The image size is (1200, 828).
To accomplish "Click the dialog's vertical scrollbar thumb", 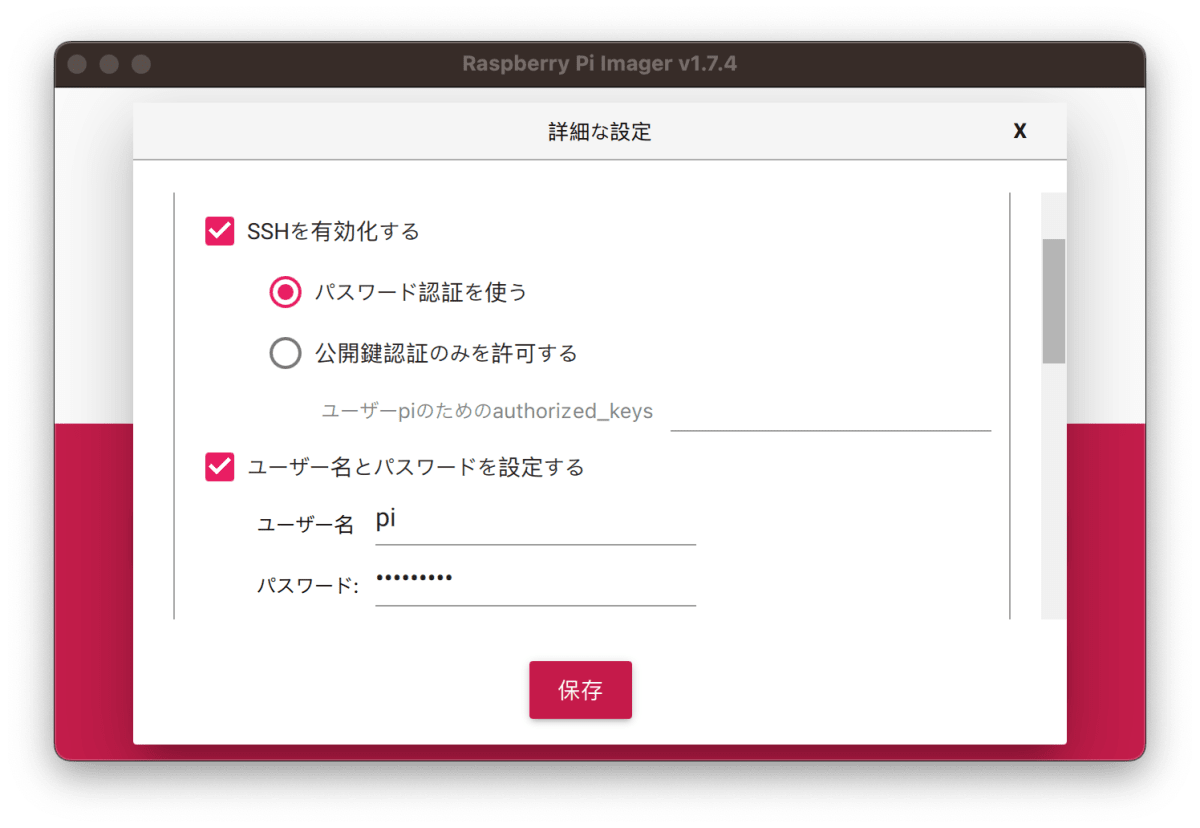I will pyautogui.click(x=1054, y=300).
